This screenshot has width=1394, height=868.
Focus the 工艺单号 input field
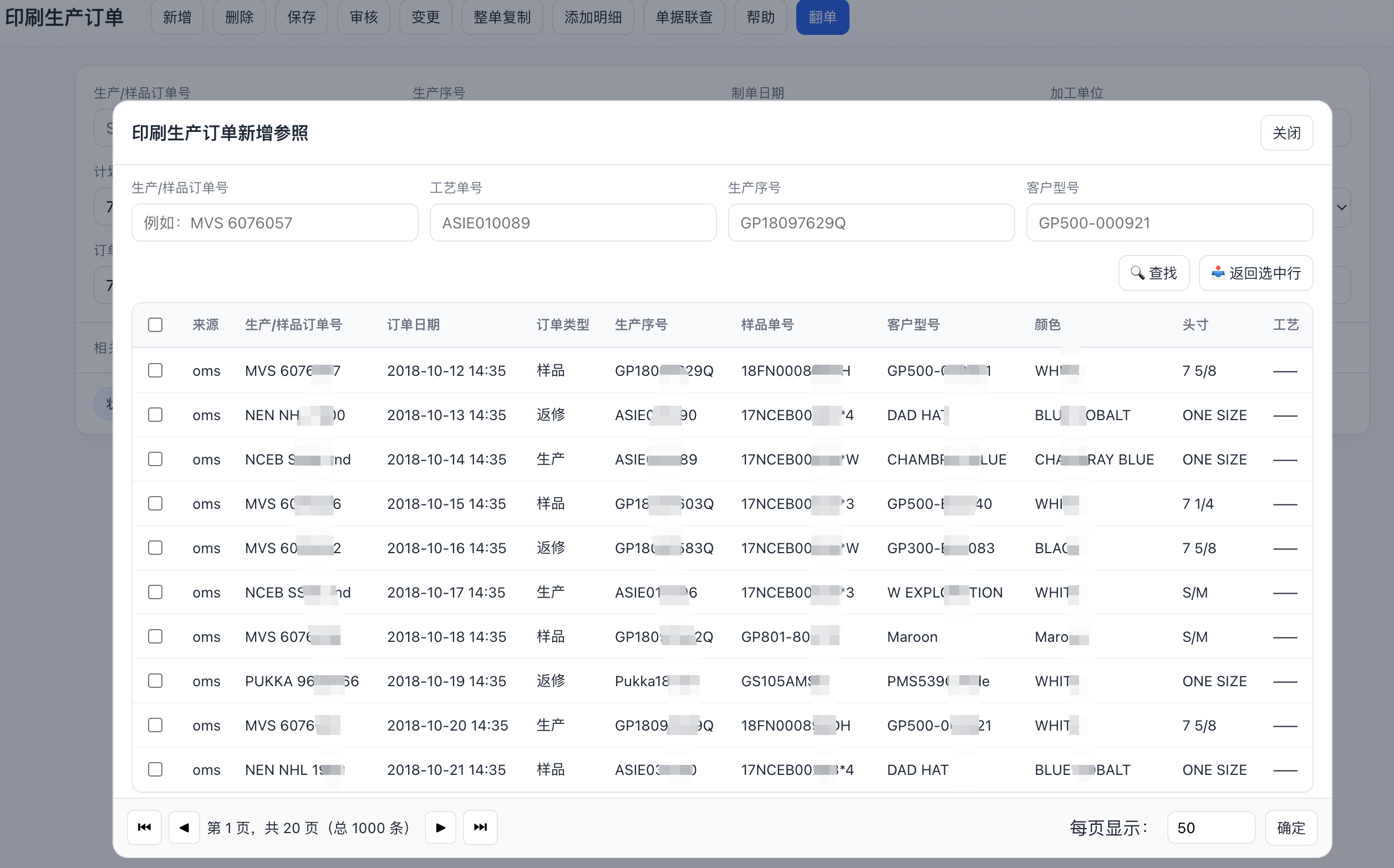coord(572,223)
